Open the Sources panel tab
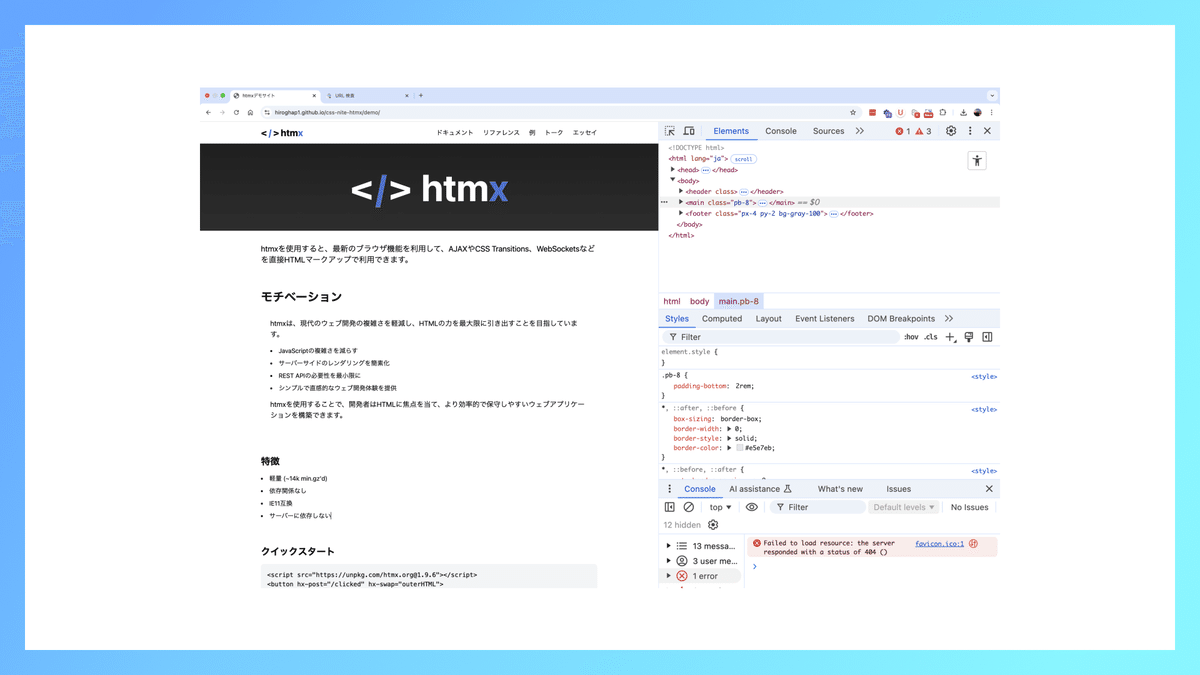Screen dimensions: 1200x675 point(828,131)
